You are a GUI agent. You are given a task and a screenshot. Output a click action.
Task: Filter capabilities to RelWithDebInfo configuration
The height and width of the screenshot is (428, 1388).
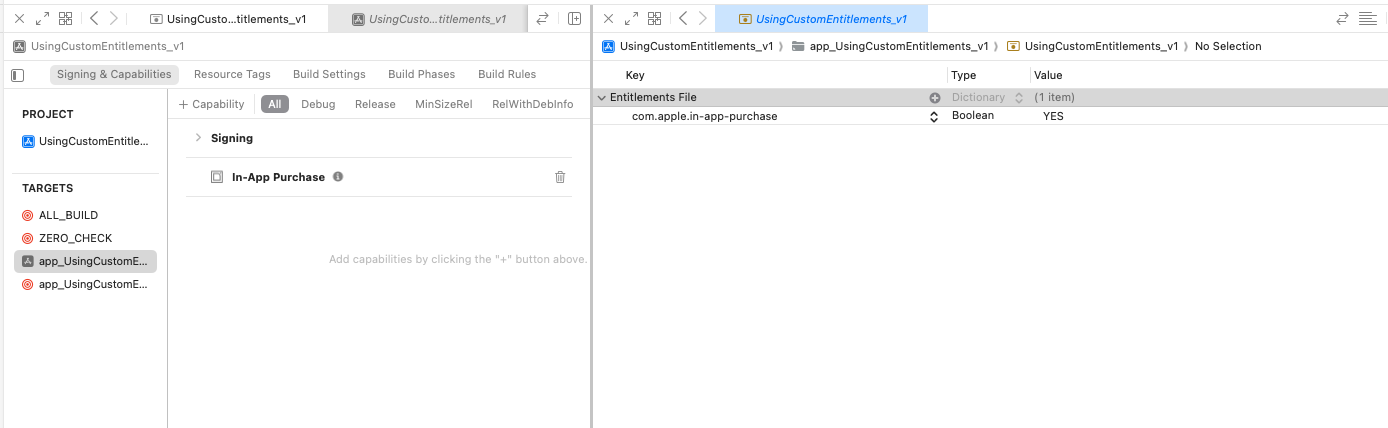click(533, 104)
